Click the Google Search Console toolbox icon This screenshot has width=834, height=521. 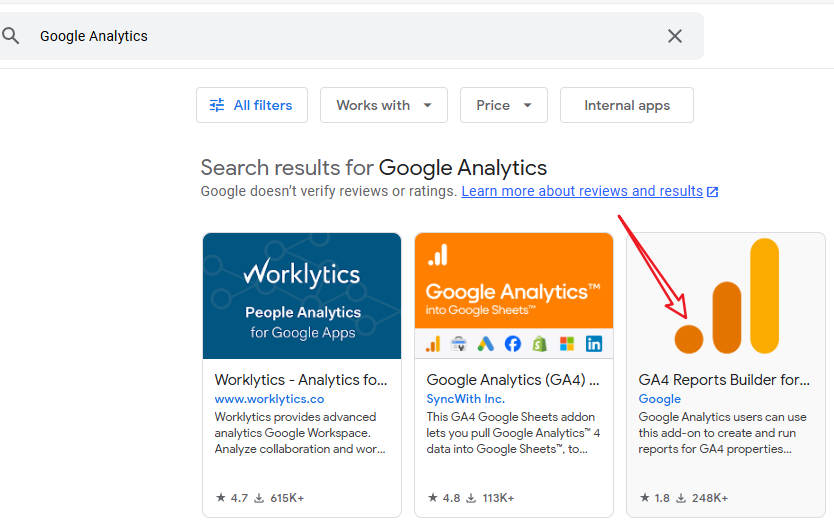459,344
